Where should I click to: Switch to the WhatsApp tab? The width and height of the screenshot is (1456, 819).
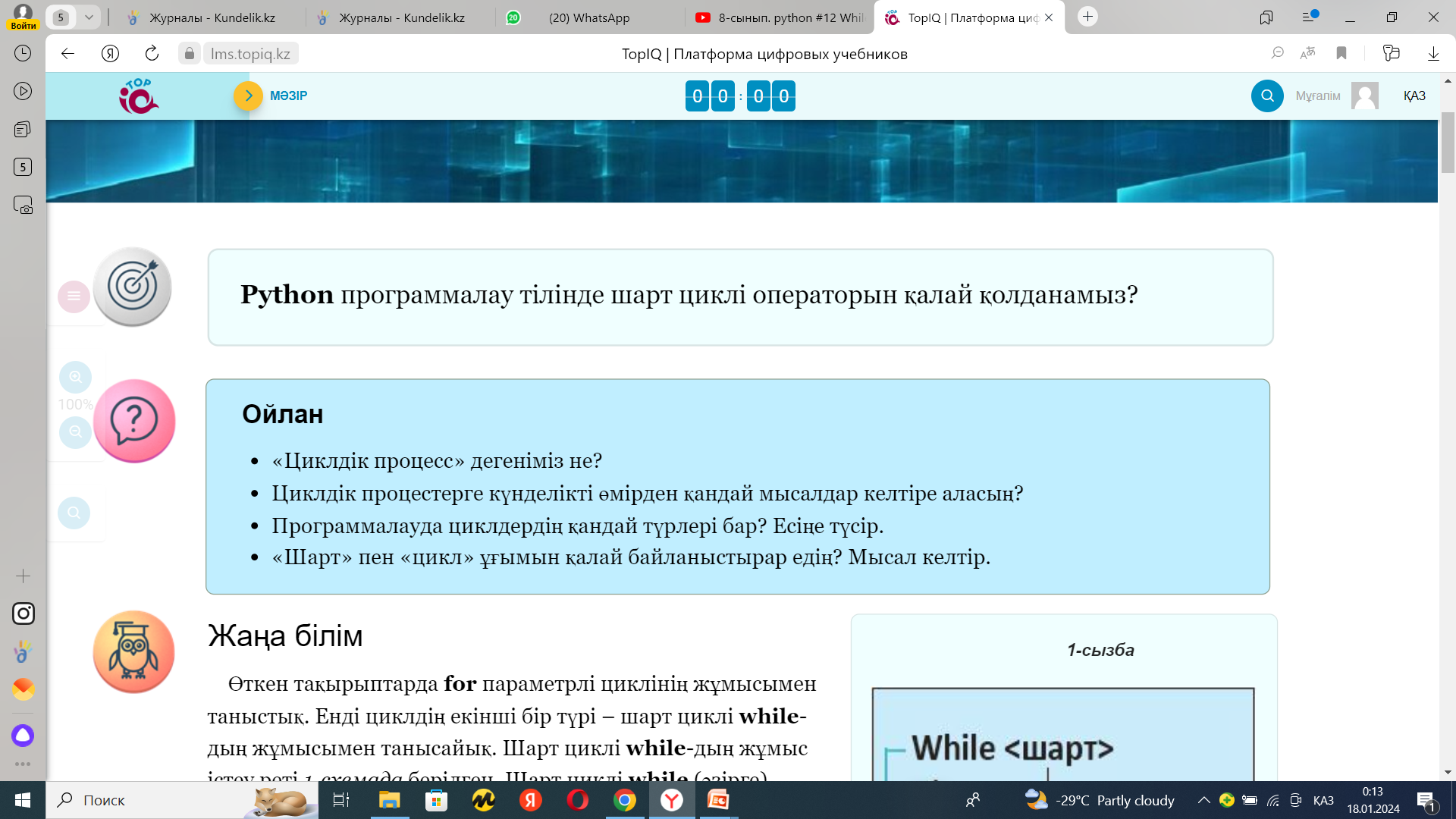tap(588, 17)
